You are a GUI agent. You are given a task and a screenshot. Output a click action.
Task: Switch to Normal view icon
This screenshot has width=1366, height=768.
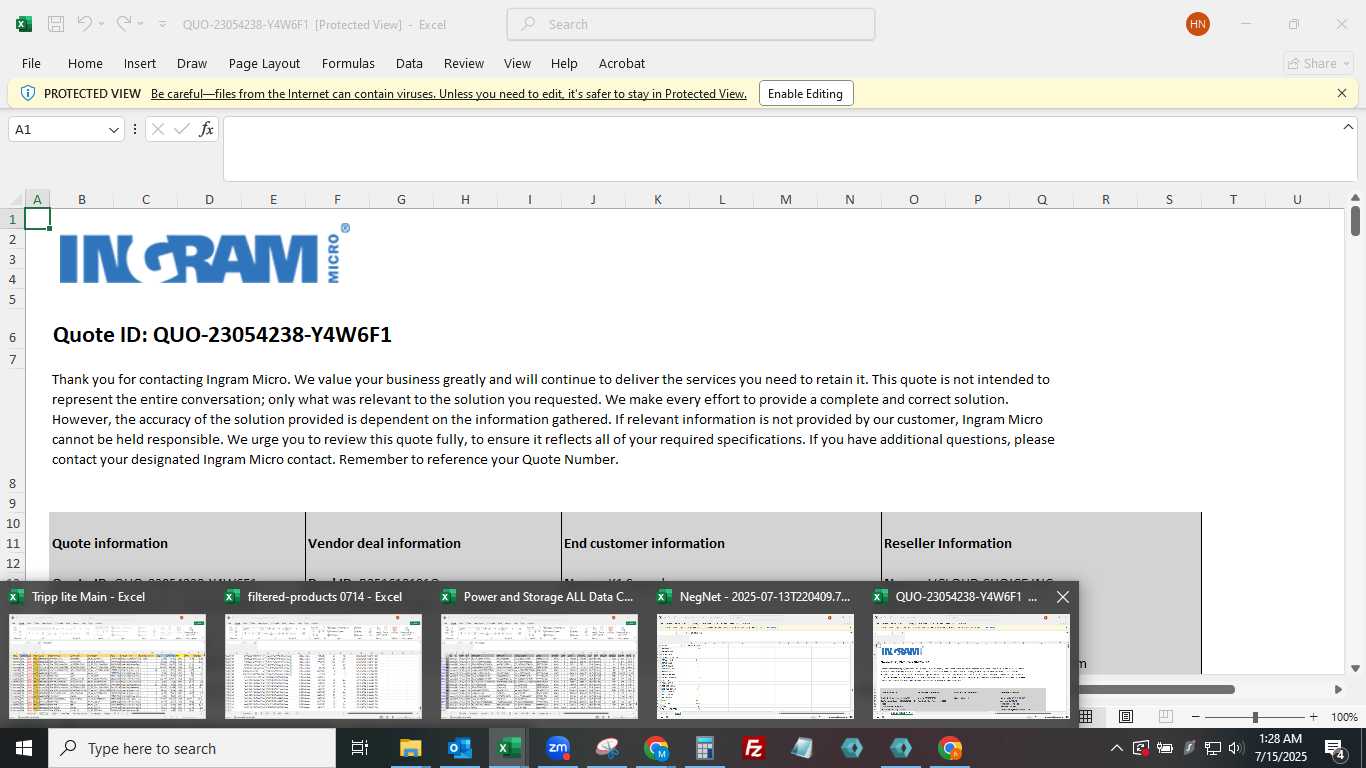click(1086, 717)
